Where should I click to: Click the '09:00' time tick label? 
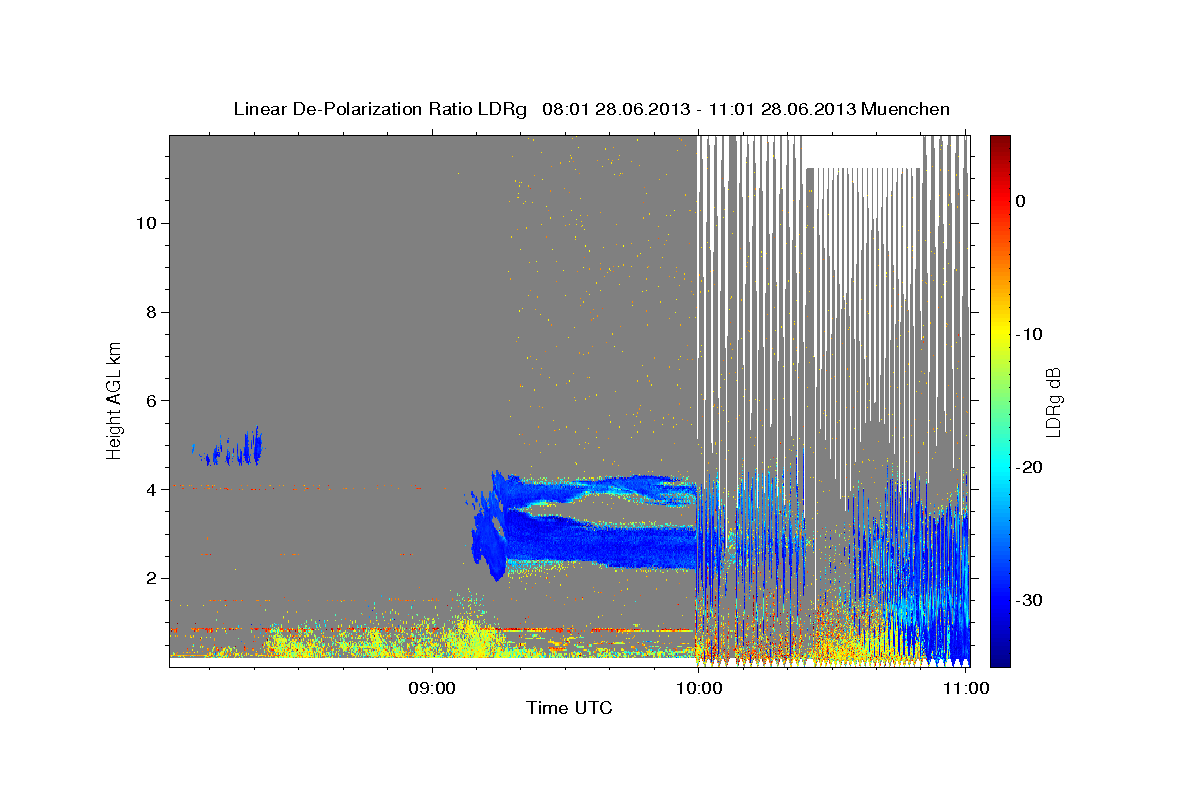433,688
